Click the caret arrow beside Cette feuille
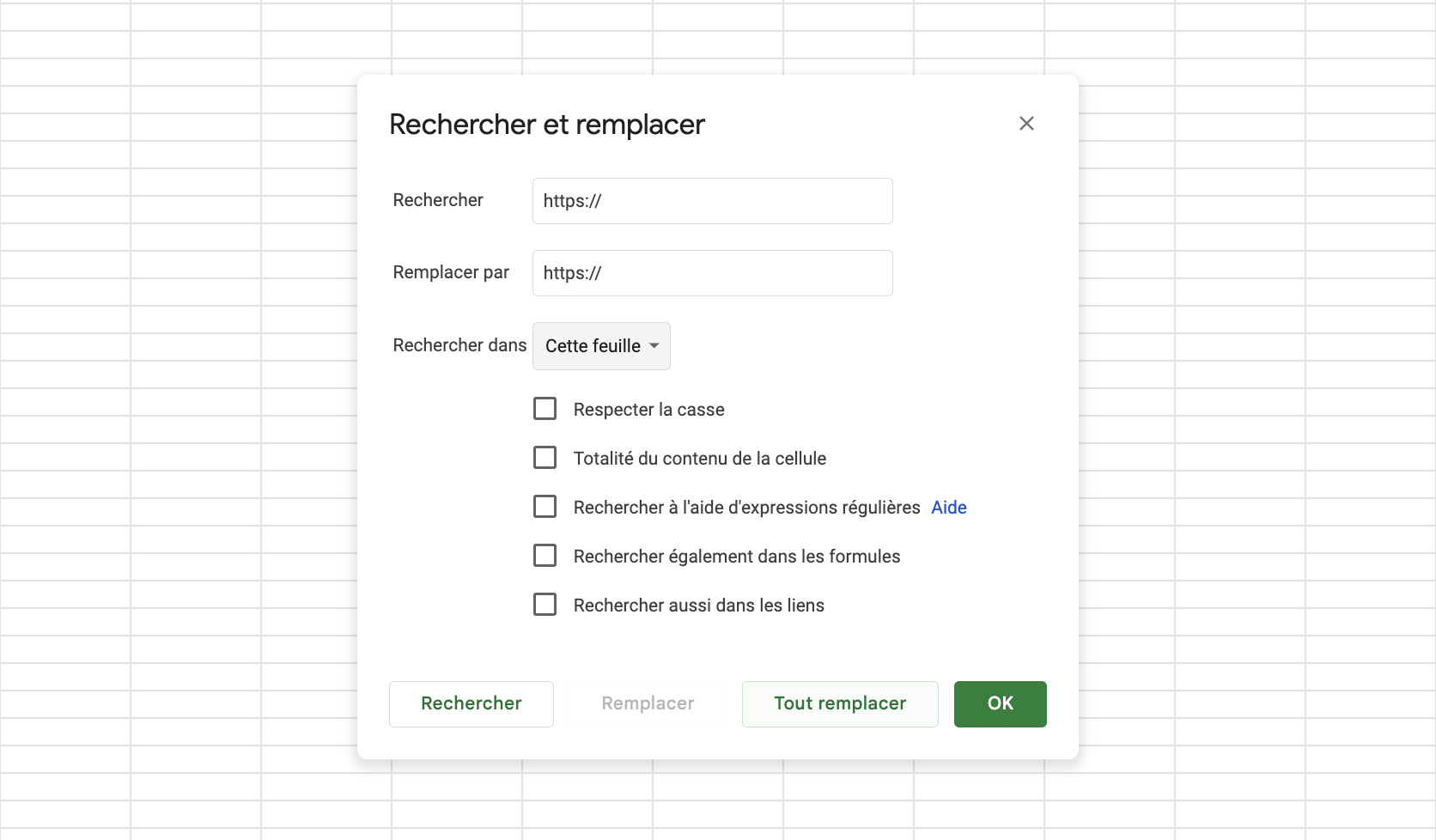The image size is (1436, 840). click(x=654, y=346)
